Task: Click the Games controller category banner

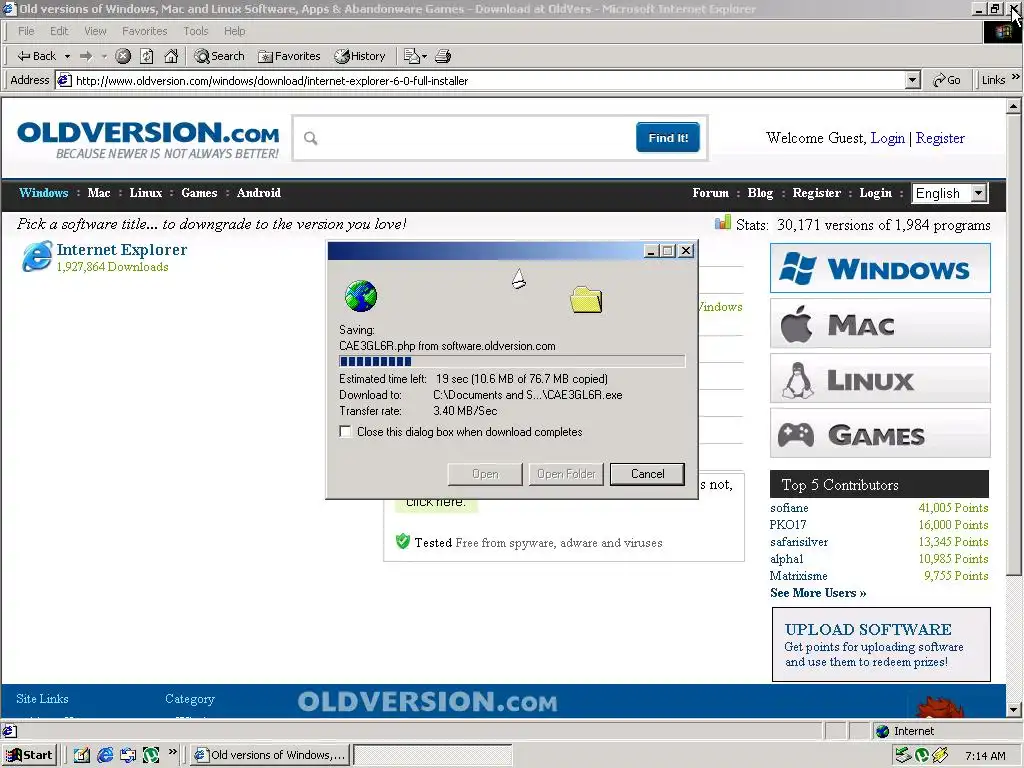Action: point(880,433)
